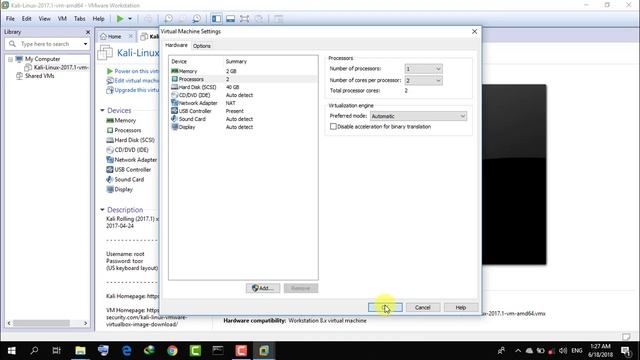Screen dimensions: 640x360
Task: Click Sound Card in summary Devices list
Action: pos(125,180)
